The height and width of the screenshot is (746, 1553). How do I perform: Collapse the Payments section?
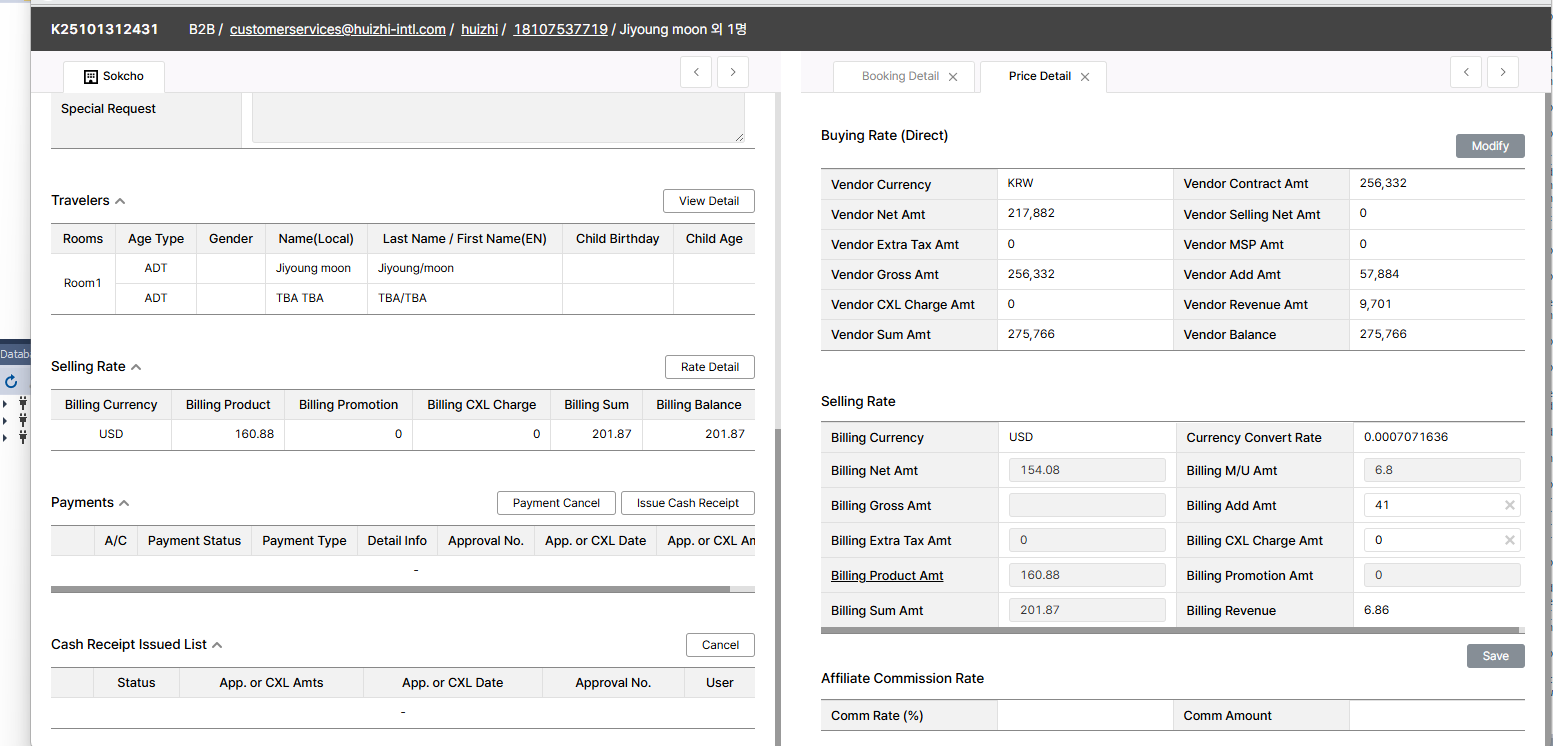click(x=124, y=503)
